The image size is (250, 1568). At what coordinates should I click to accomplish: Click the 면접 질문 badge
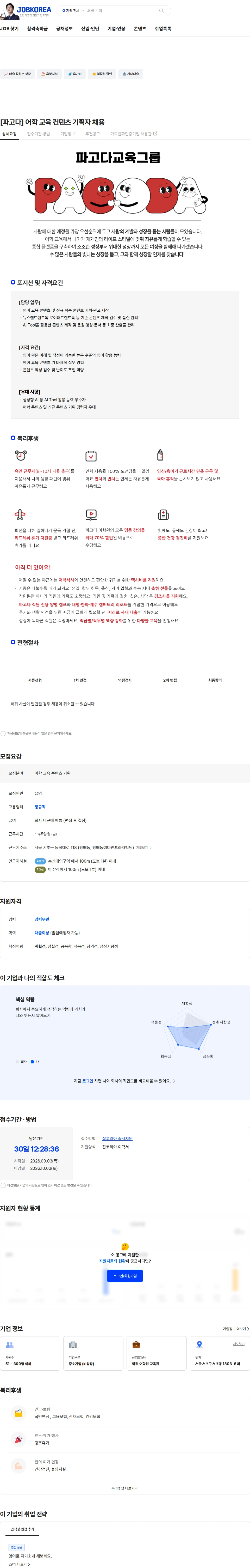point(16,1547)
